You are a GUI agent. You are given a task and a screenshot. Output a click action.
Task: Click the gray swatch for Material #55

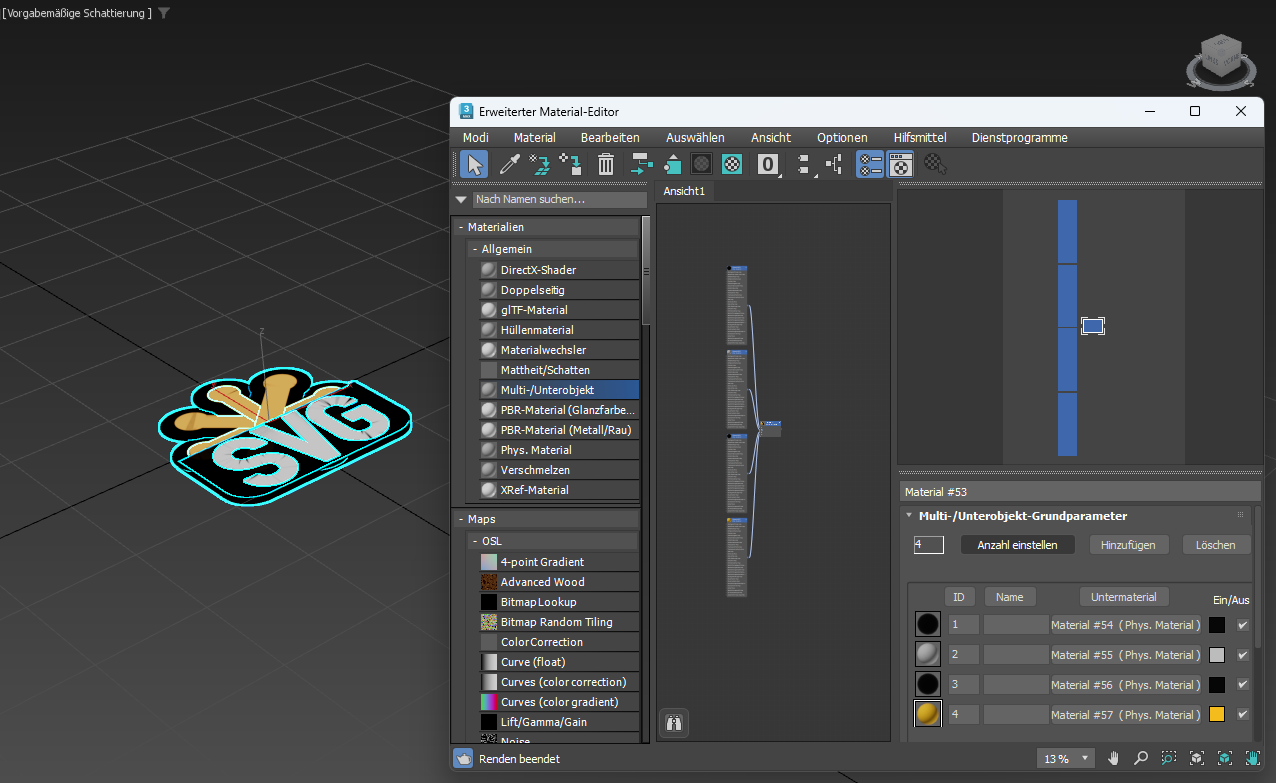(x=1217, y=655)
